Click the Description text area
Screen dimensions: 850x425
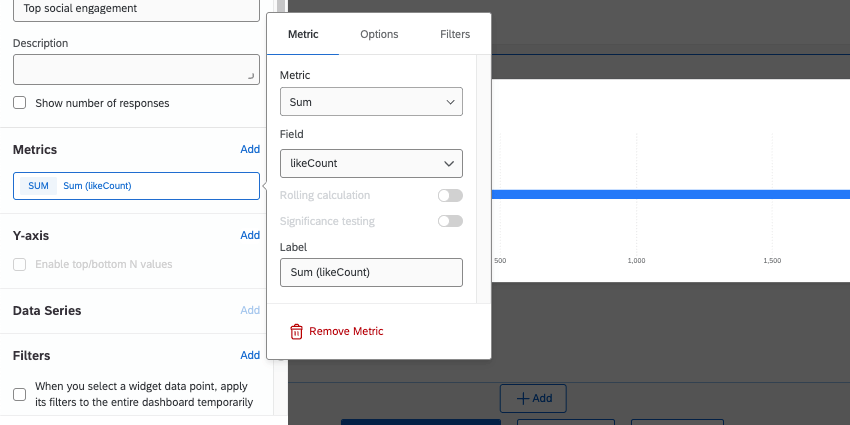pos(135,70)
